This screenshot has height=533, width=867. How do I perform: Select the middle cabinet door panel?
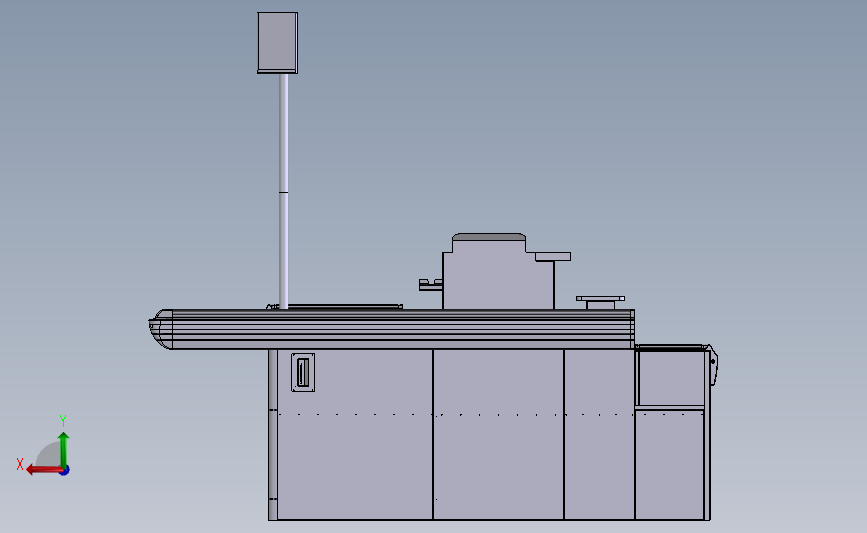click(x=498, y=434)
